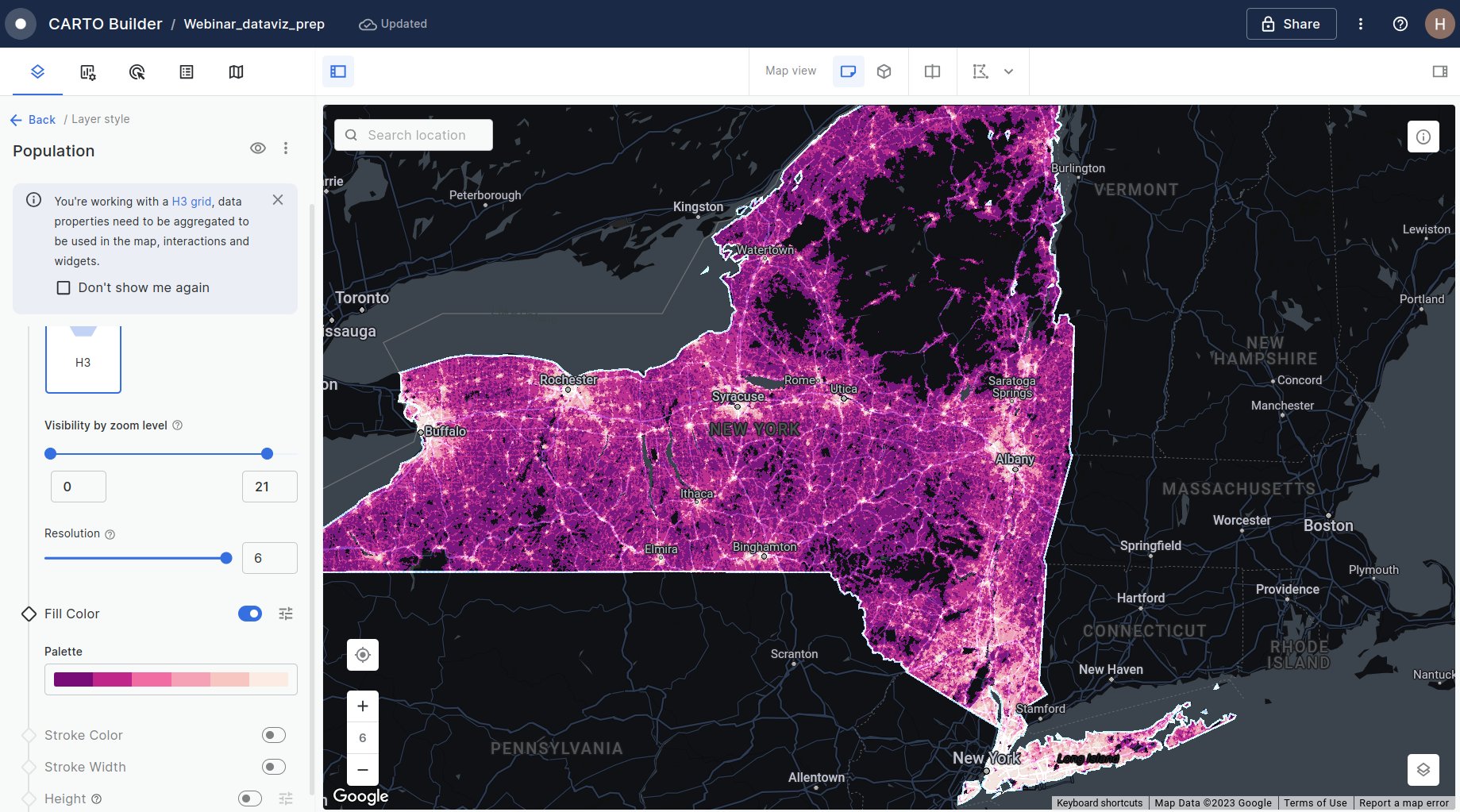Enable the Don't show me again checkbox

tap(64, 287)
